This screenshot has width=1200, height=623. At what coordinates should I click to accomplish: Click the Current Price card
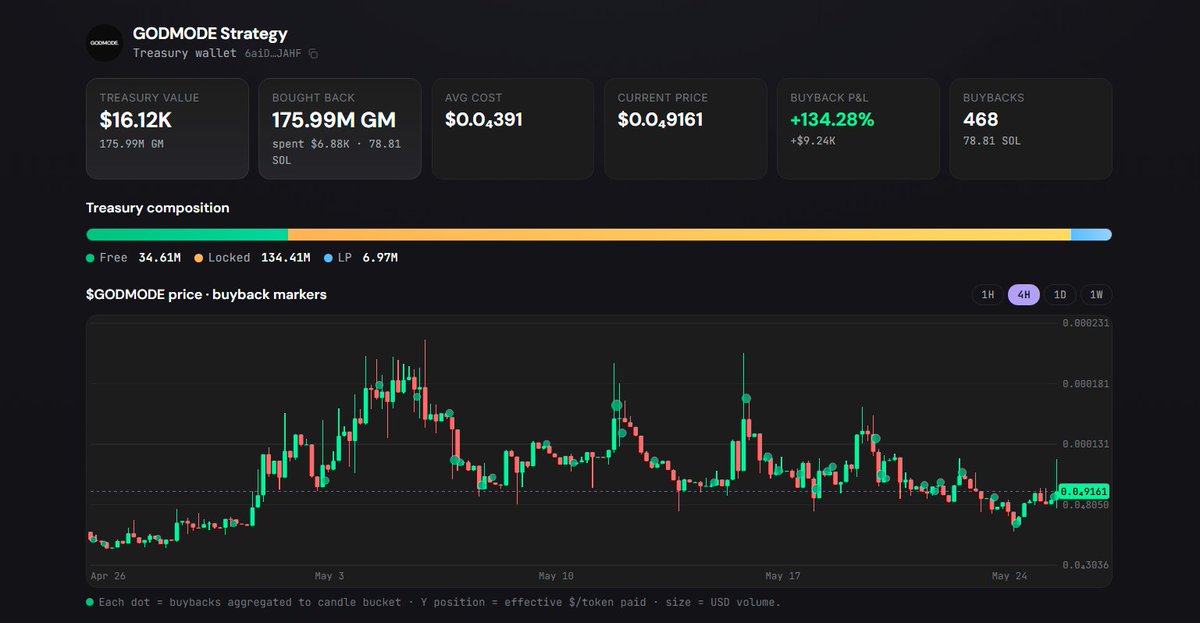point(685,129)
